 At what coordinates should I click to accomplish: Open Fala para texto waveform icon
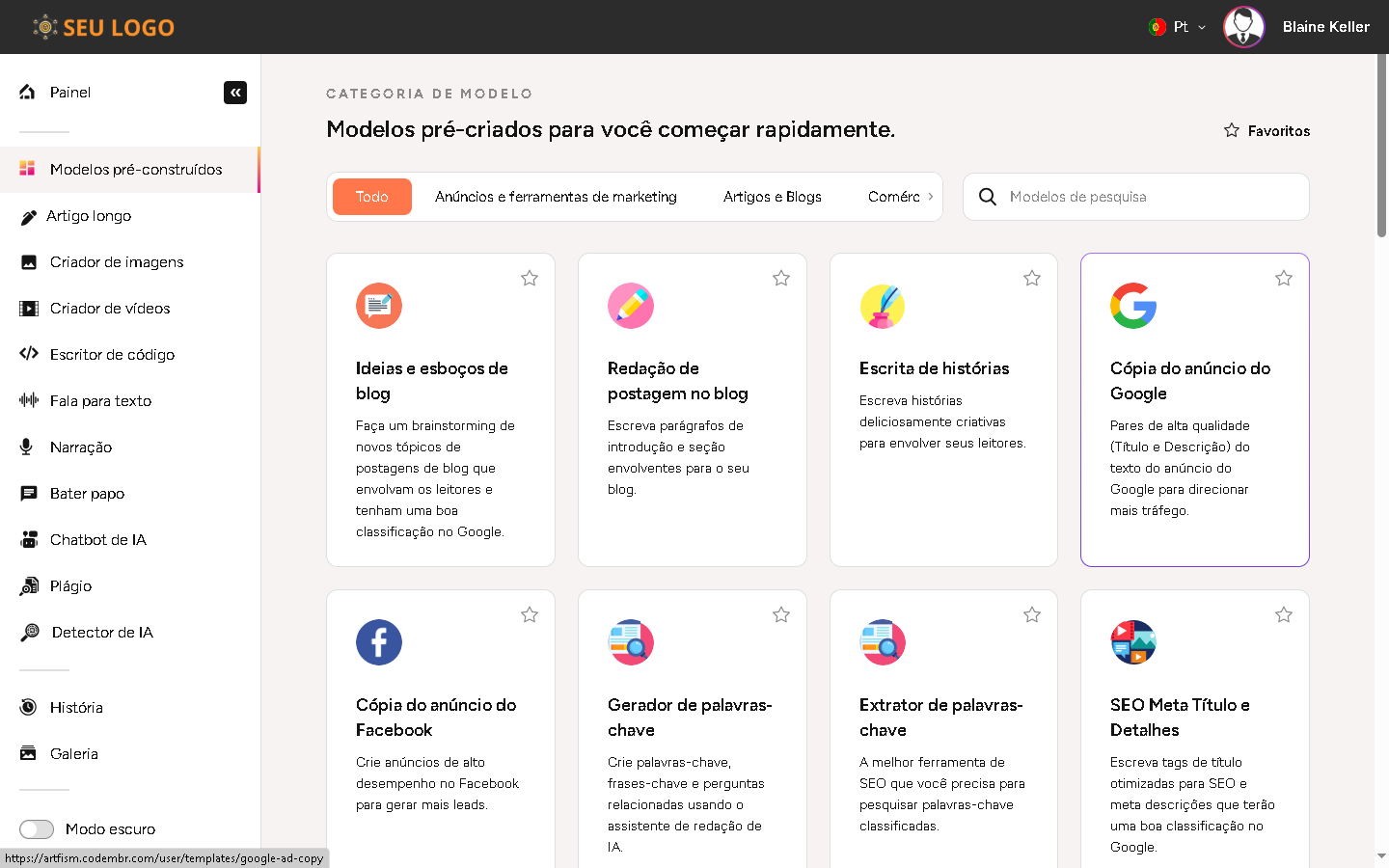click(x=29, y=400)
